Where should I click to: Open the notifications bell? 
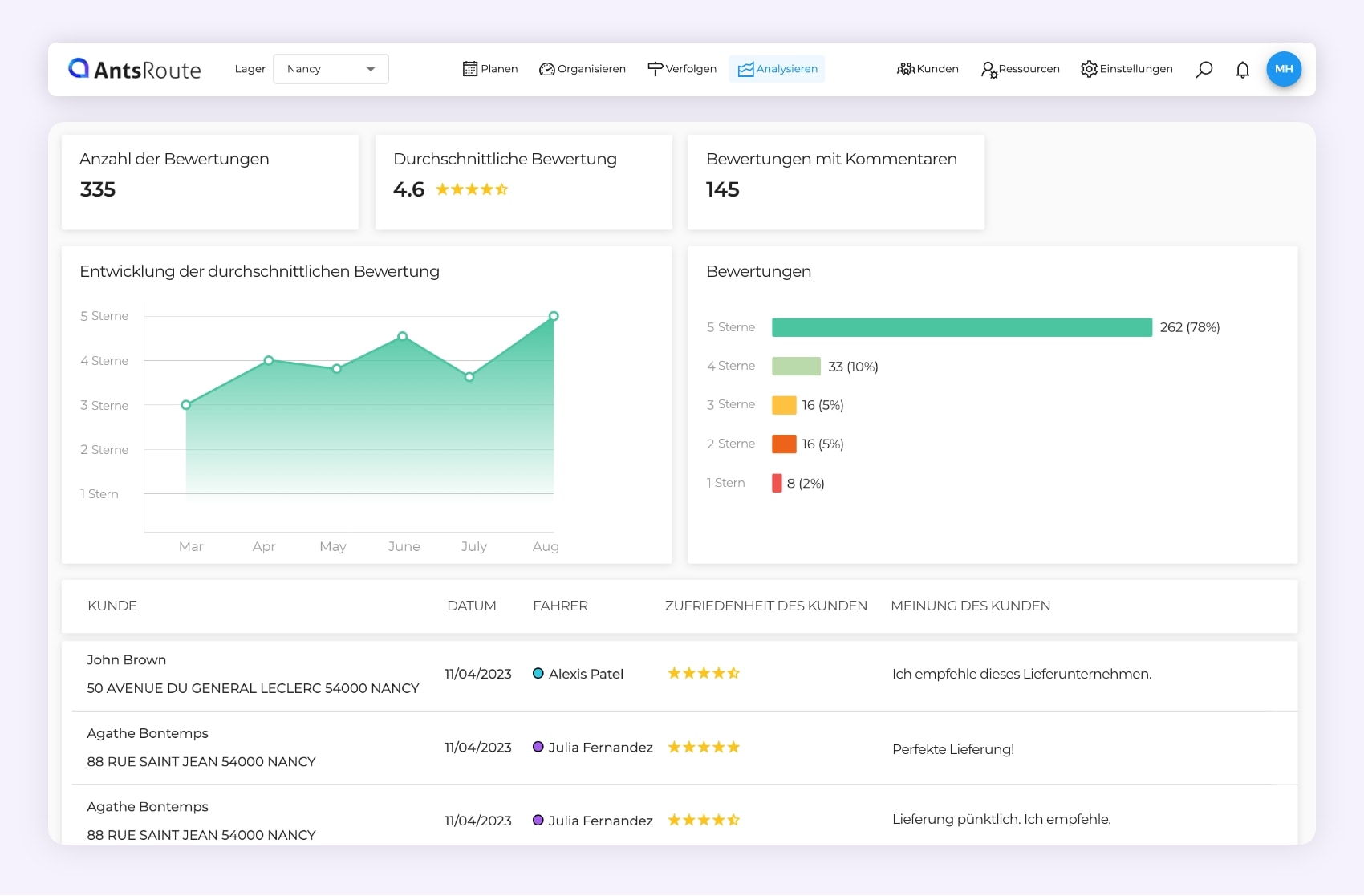click(1242, 70)
